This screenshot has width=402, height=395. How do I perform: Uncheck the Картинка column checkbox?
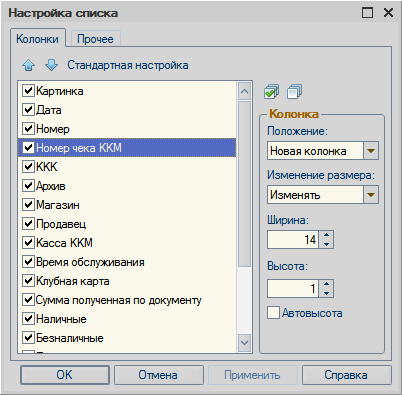28,91
